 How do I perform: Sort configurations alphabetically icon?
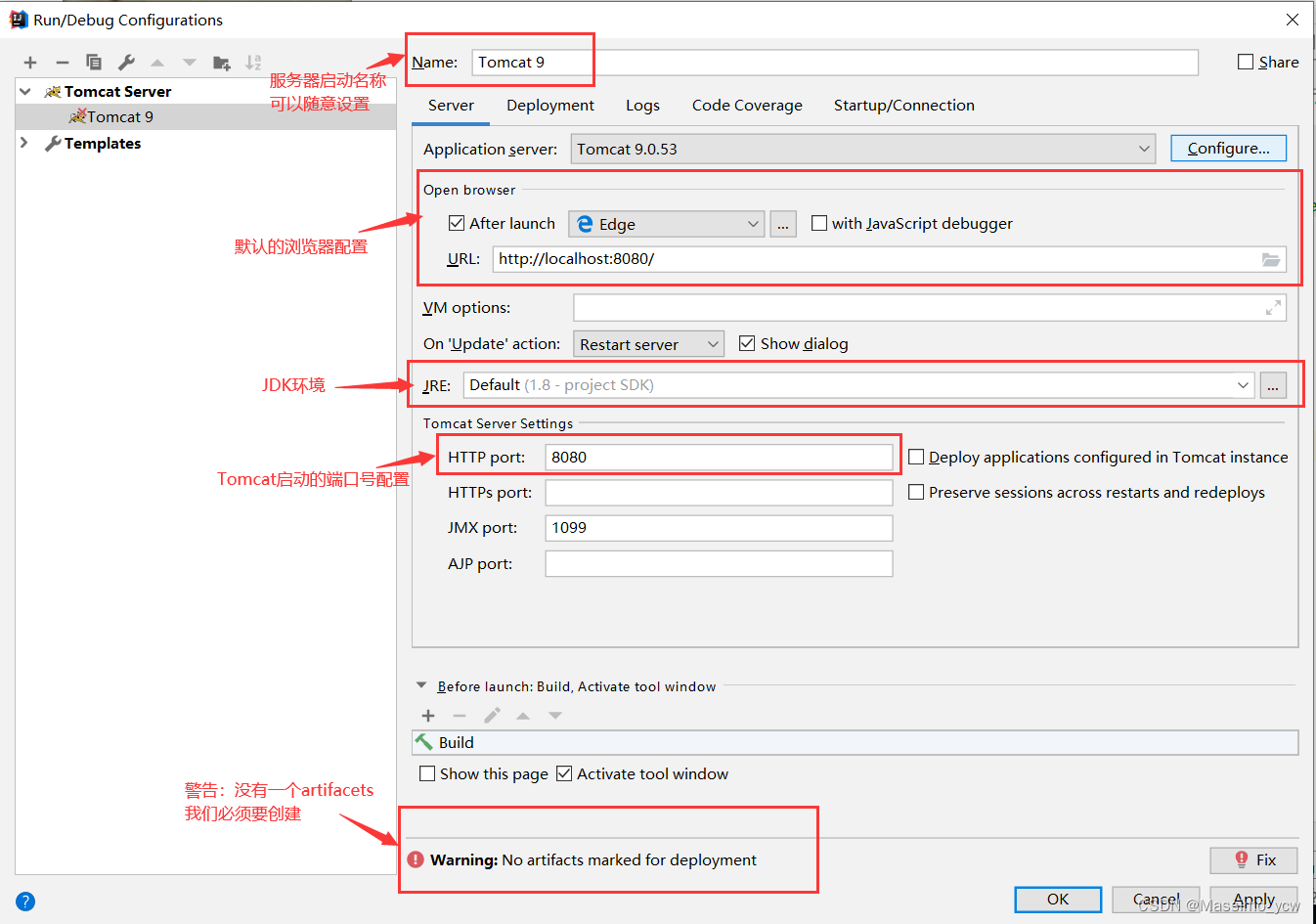click(253, 63)
